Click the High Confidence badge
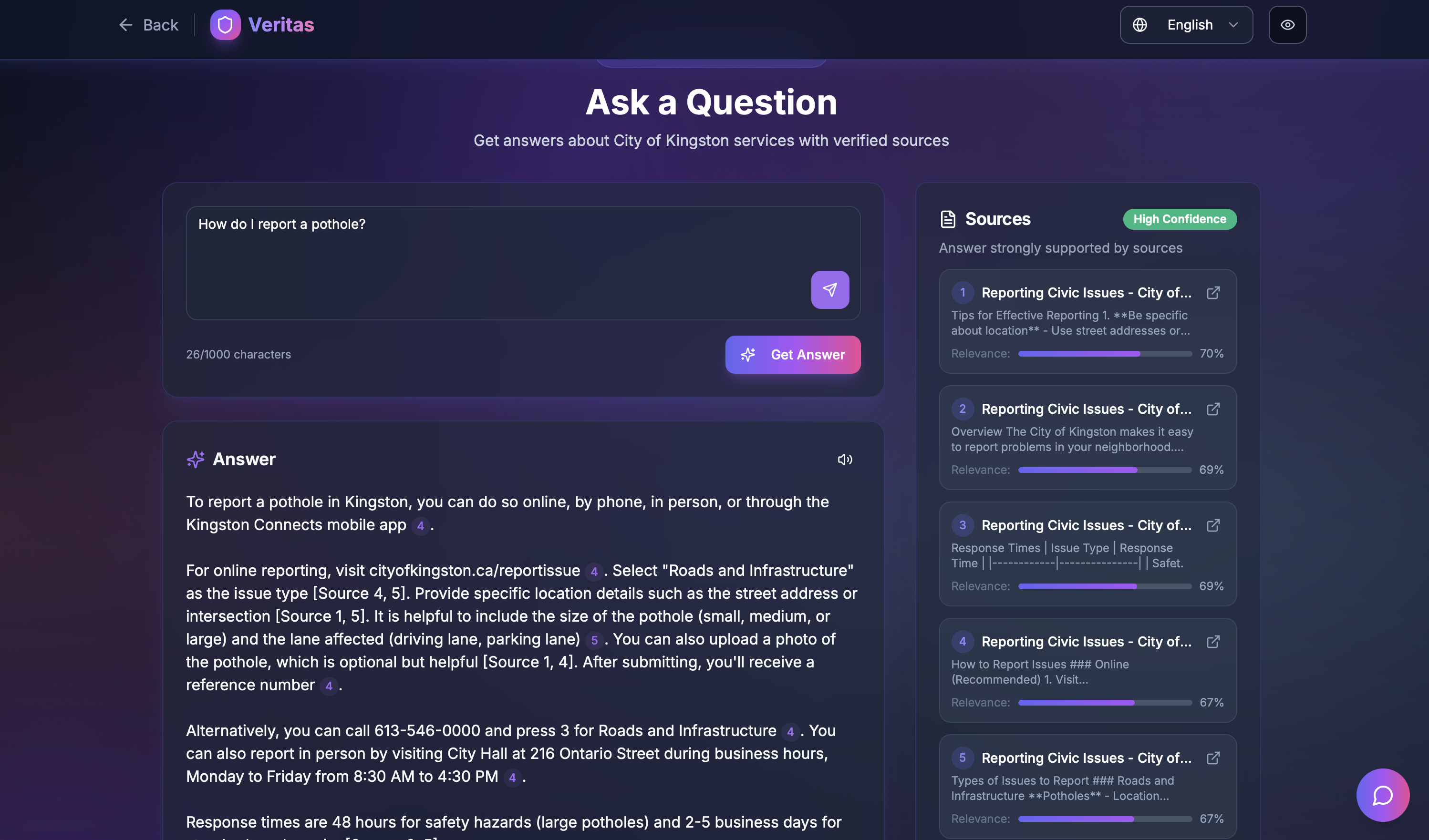Viewport: 1429px width, 840px height. [1180, 219]
